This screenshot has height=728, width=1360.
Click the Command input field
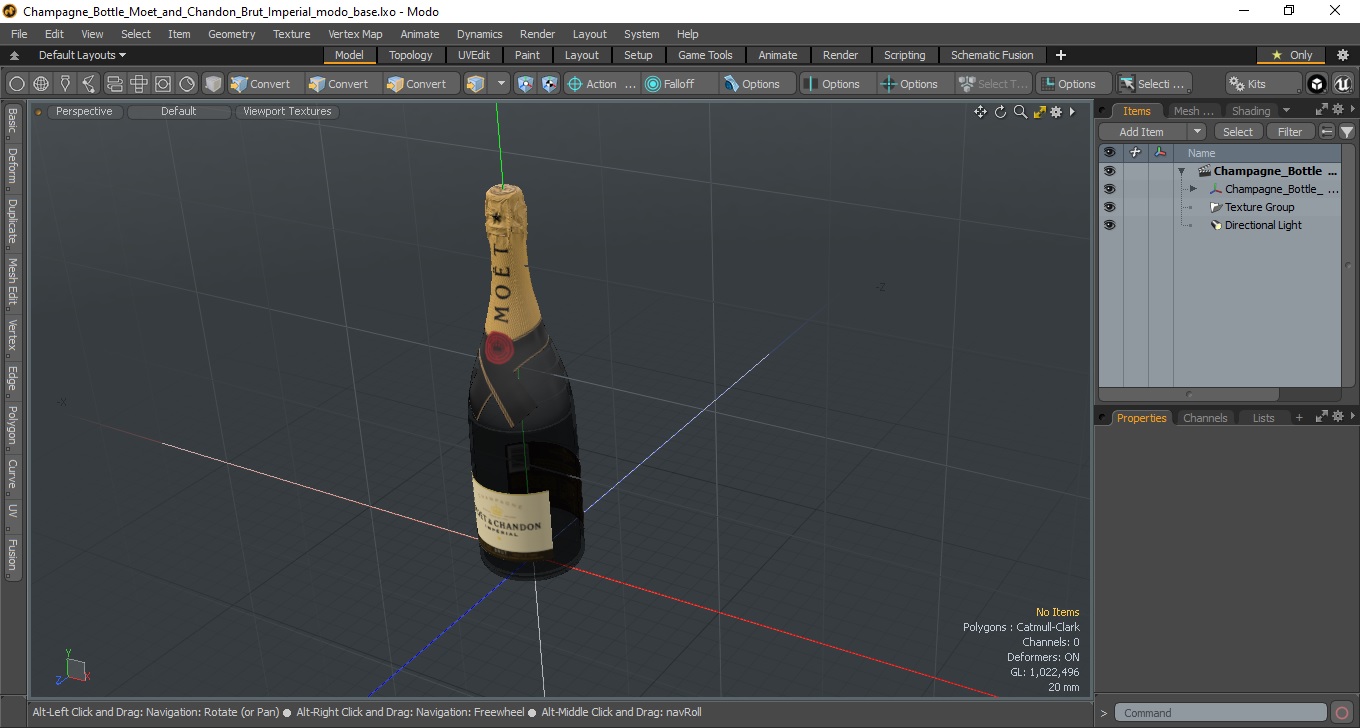(x=1221, y=713)
